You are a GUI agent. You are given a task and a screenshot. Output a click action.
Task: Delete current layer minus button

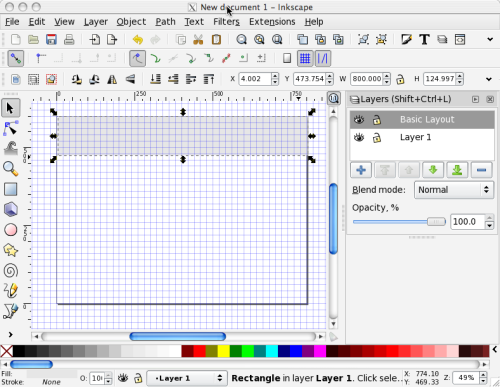(481, 170)
